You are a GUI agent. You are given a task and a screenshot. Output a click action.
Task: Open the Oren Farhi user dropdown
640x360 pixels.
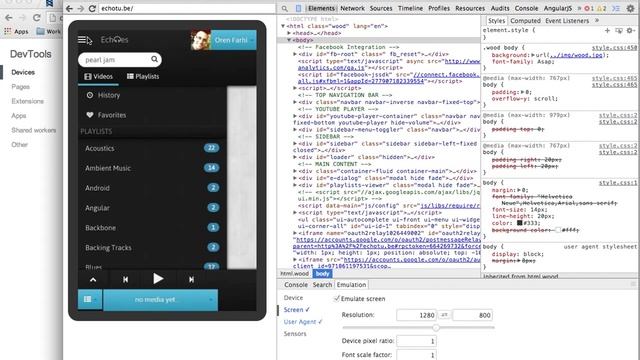coord(233,40)
